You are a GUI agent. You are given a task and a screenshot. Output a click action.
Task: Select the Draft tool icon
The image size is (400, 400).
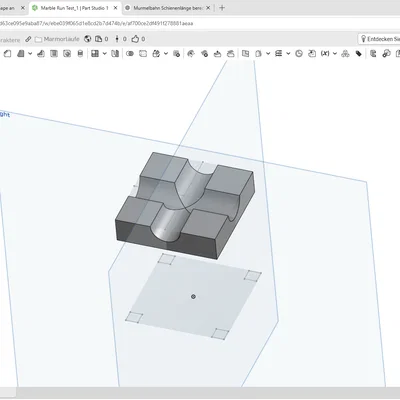pos(21,53)
